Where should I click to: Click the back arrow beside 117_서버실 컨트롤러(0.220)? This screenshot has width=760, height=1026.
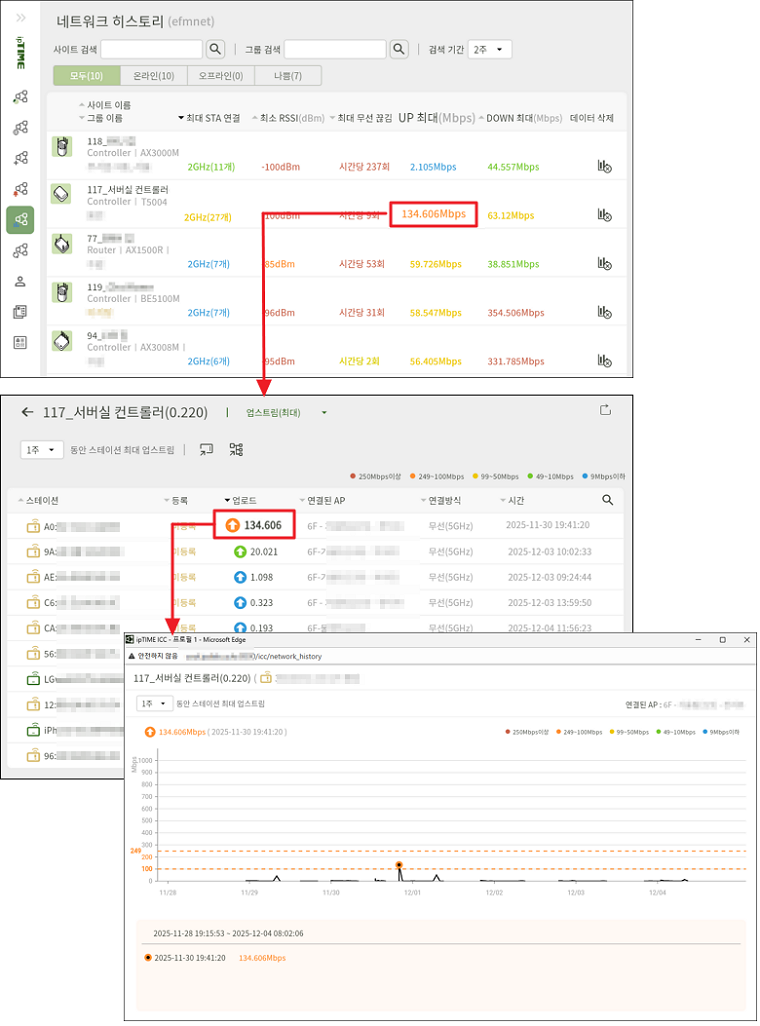[27, 412]
